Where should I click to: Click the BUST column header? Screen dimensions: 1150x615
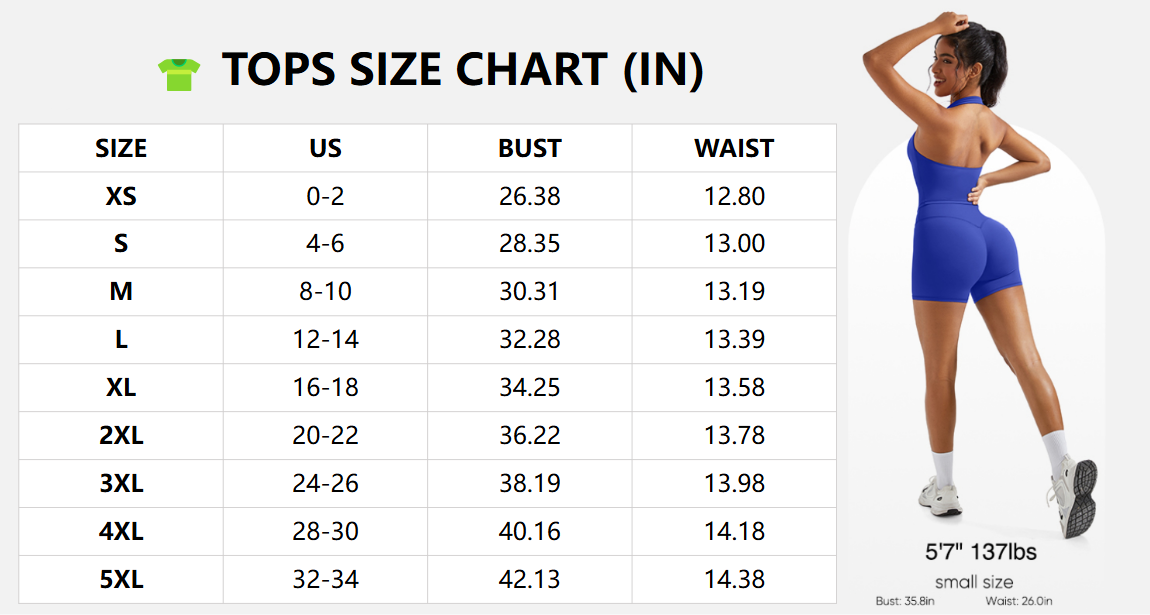point(529,149)
